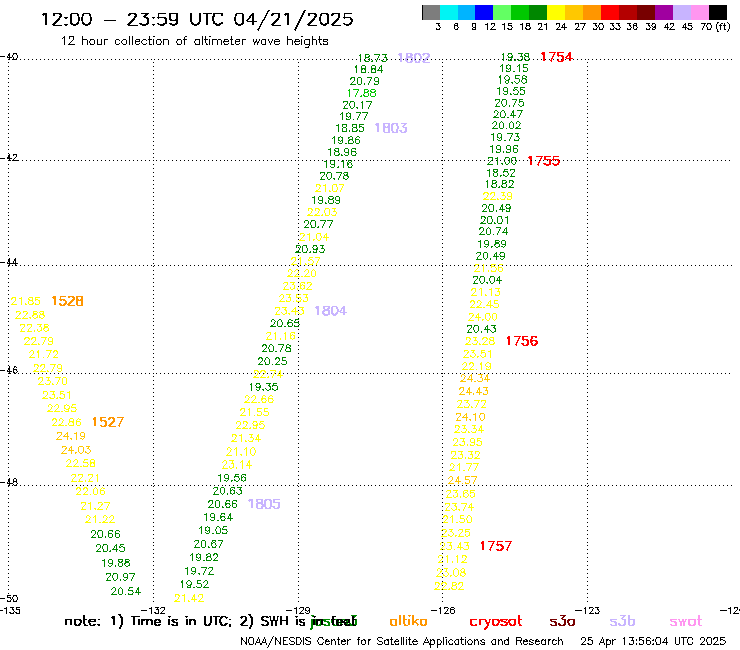Click the longitude axis label -123

588,610
